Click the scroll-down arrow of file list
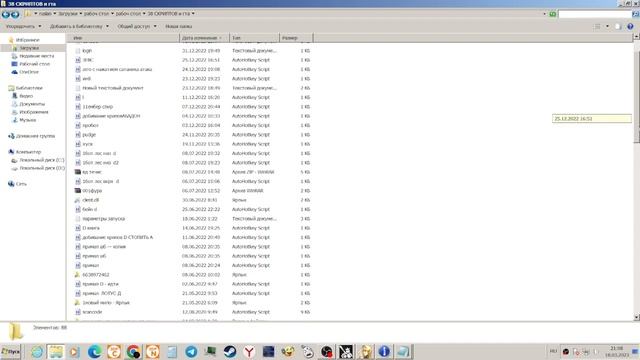 (636, 317)
